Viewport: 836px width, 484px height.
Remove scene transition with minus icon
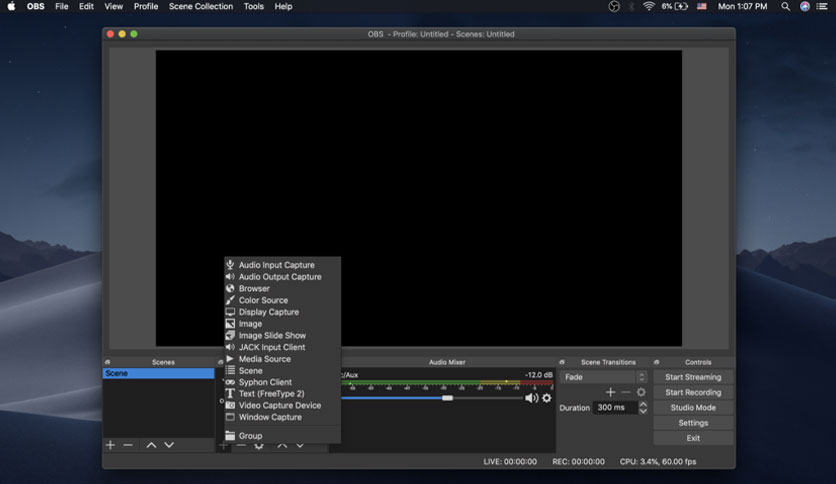tap(626, 392)
